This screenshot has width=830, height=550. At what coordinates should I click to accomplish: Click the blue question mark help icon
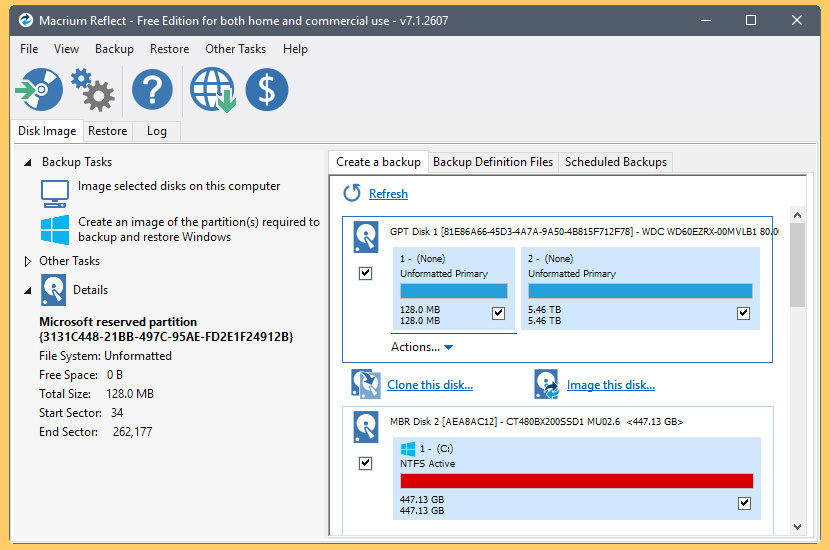[152, 89]
